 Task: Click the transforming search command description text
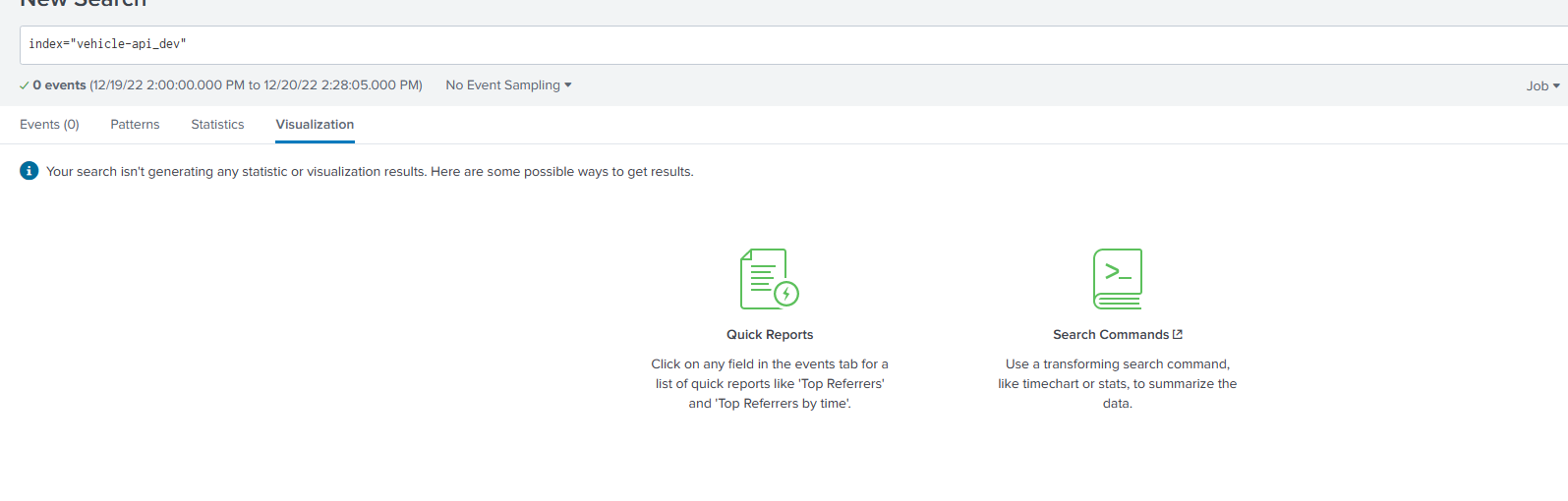[1117, 384]
